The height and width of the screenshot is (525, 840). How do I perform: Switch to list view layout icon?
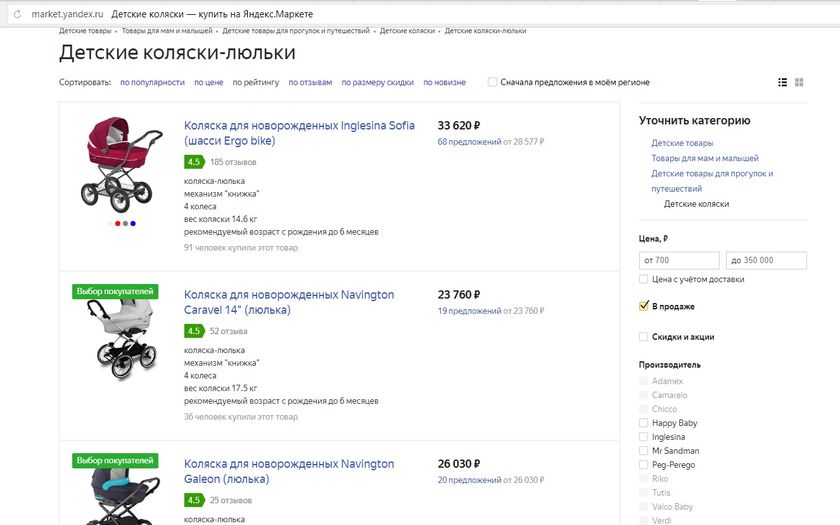tap(783, 82)
